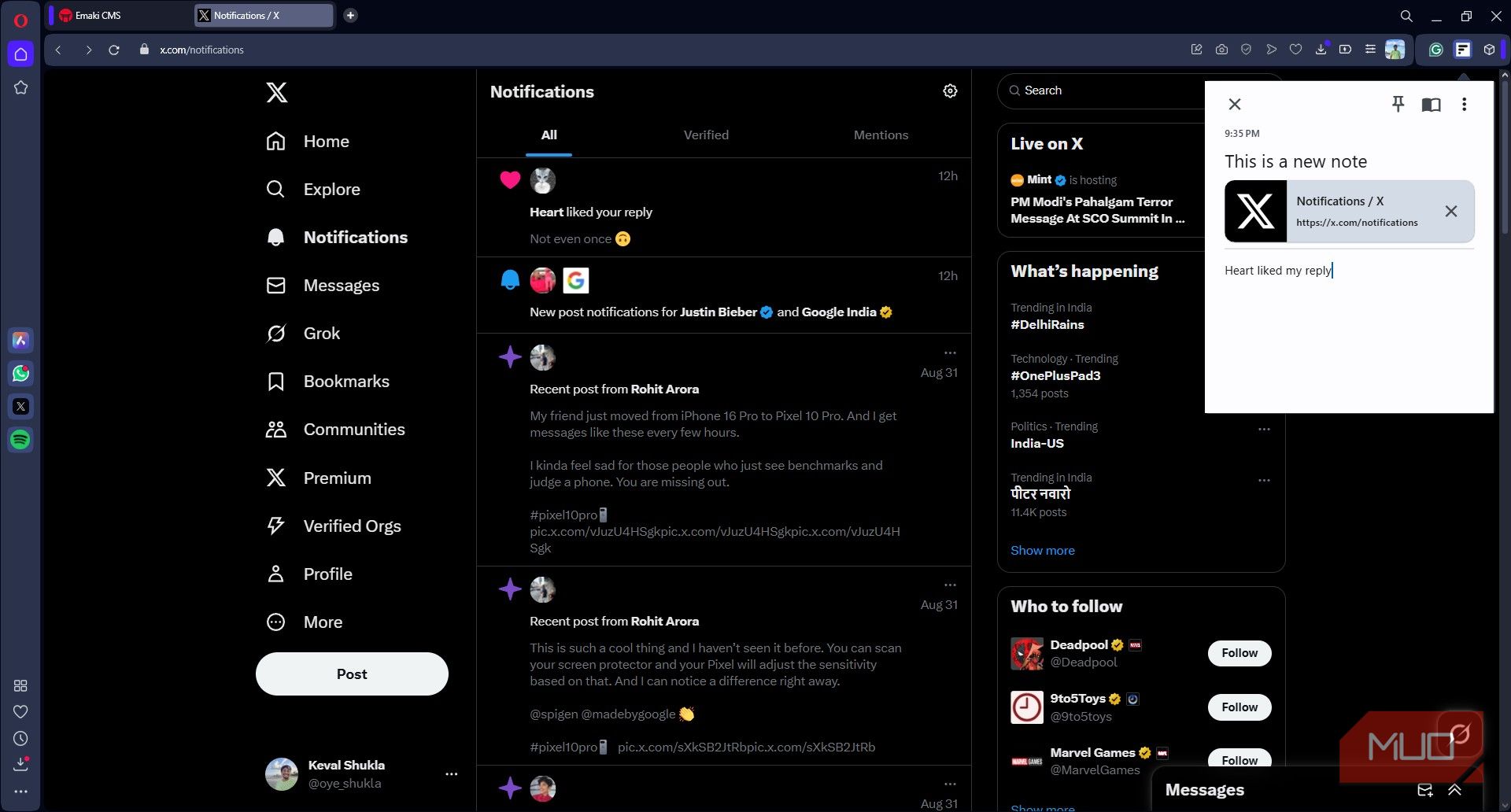Open WhatsApp in Opera sidebar
1511x812 pixels.
21,373
